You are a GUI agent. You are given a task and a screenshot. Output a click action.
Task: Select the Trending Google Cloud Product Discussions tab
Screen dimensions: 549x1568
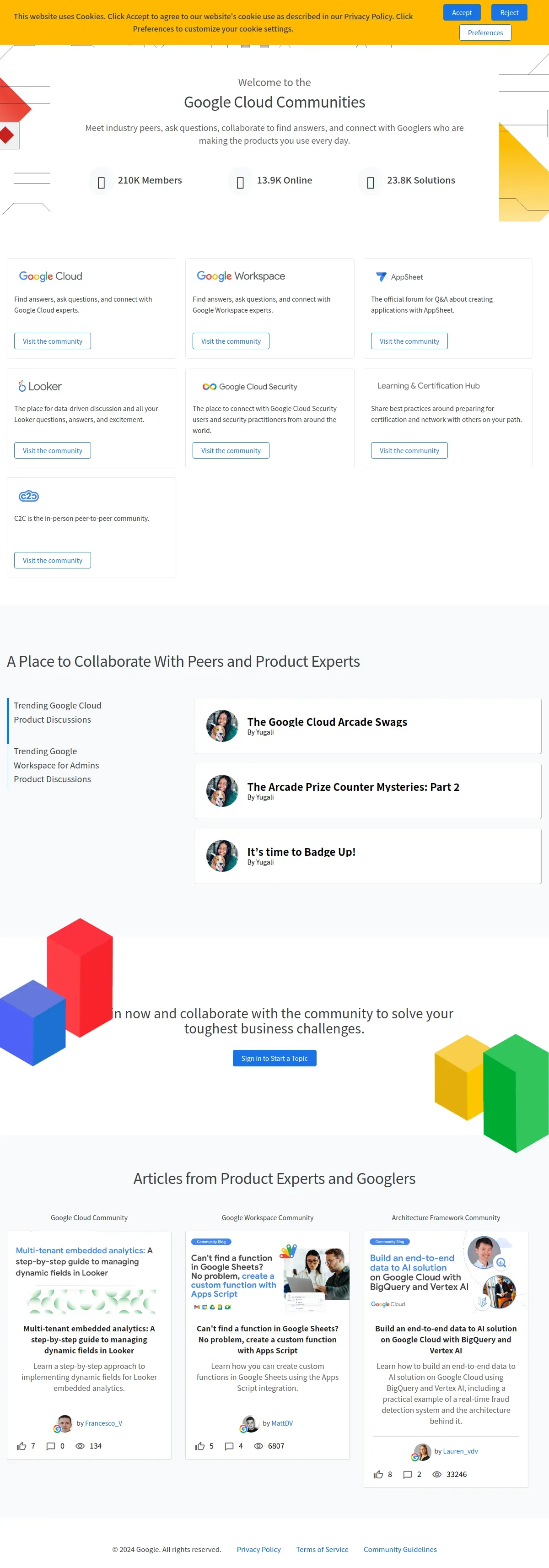[58, 712]
